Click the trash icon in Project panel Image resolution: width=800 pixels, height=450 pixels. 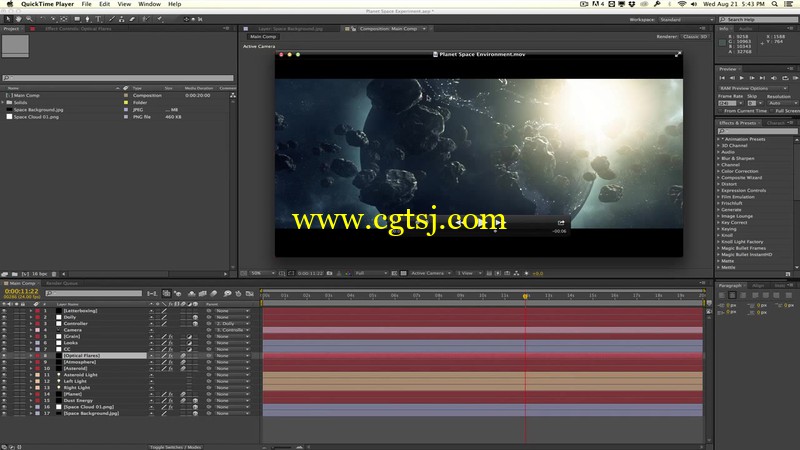(x=54, y=274)
